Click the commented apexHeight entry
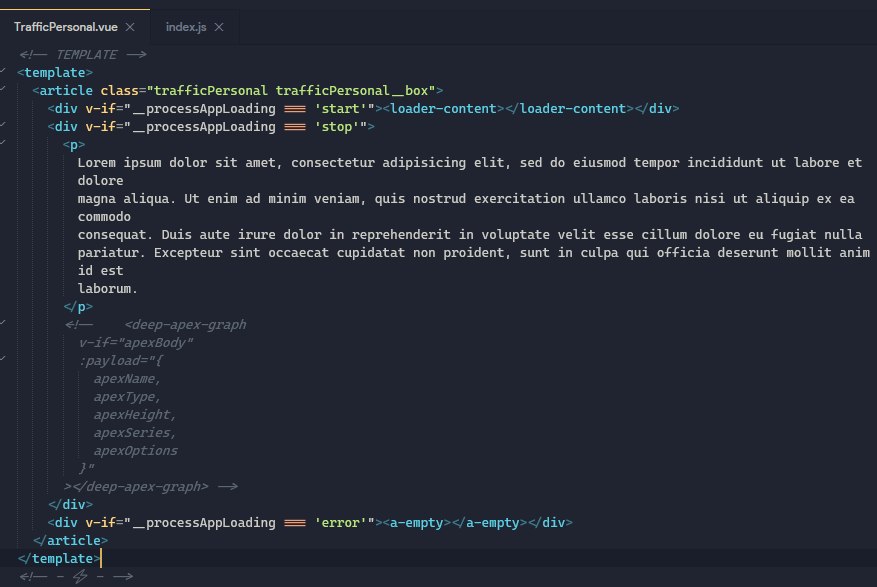 point(134,414)
